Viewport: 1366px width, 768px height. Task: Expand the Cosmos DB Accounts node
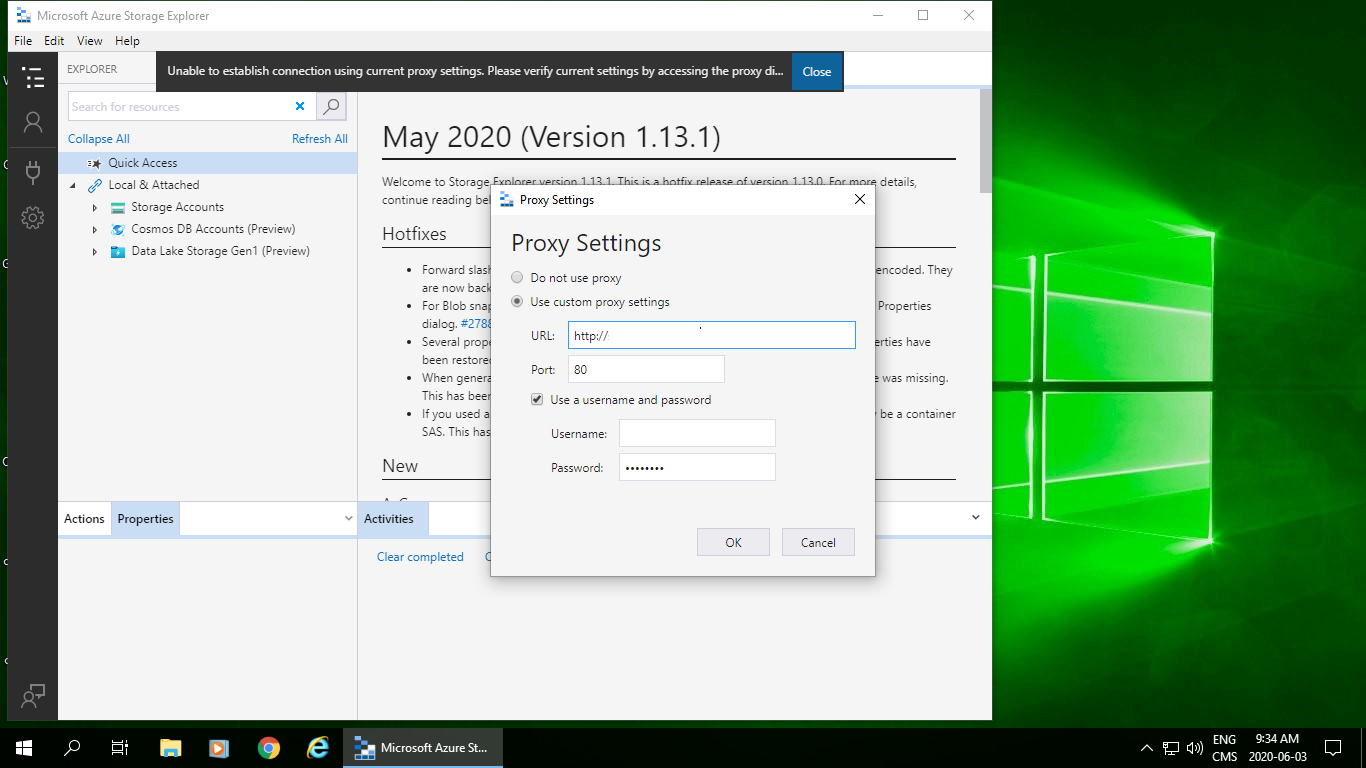coord(95,229)
